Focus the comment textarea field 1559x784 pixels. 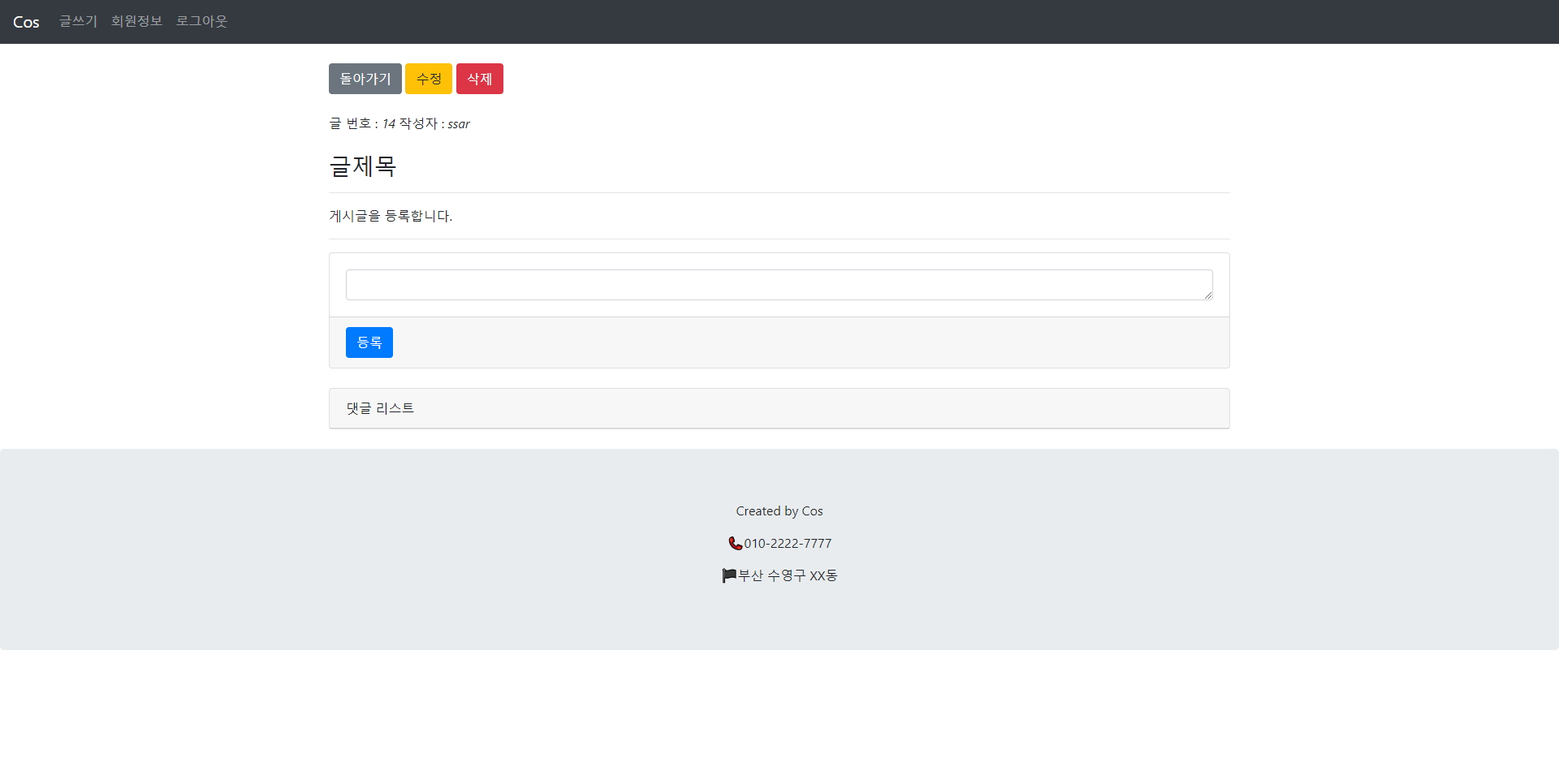(x=779, y=285)
